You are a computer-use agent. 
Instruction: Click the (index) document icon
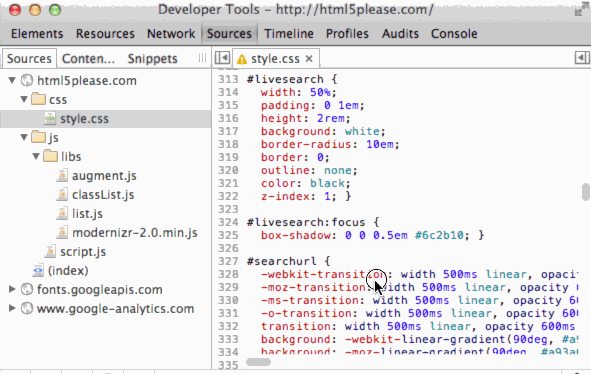coord(38,271)
